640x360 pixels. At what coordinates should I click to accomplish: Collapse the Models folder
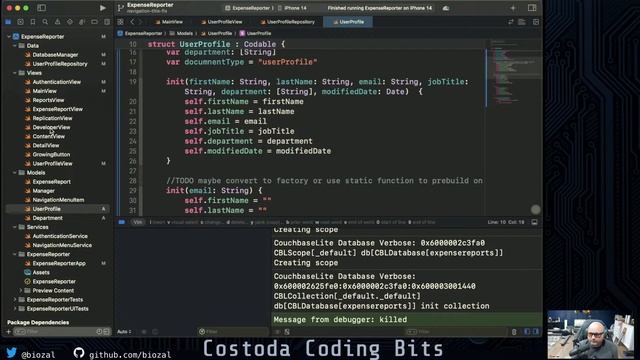(x=15, y=173)
